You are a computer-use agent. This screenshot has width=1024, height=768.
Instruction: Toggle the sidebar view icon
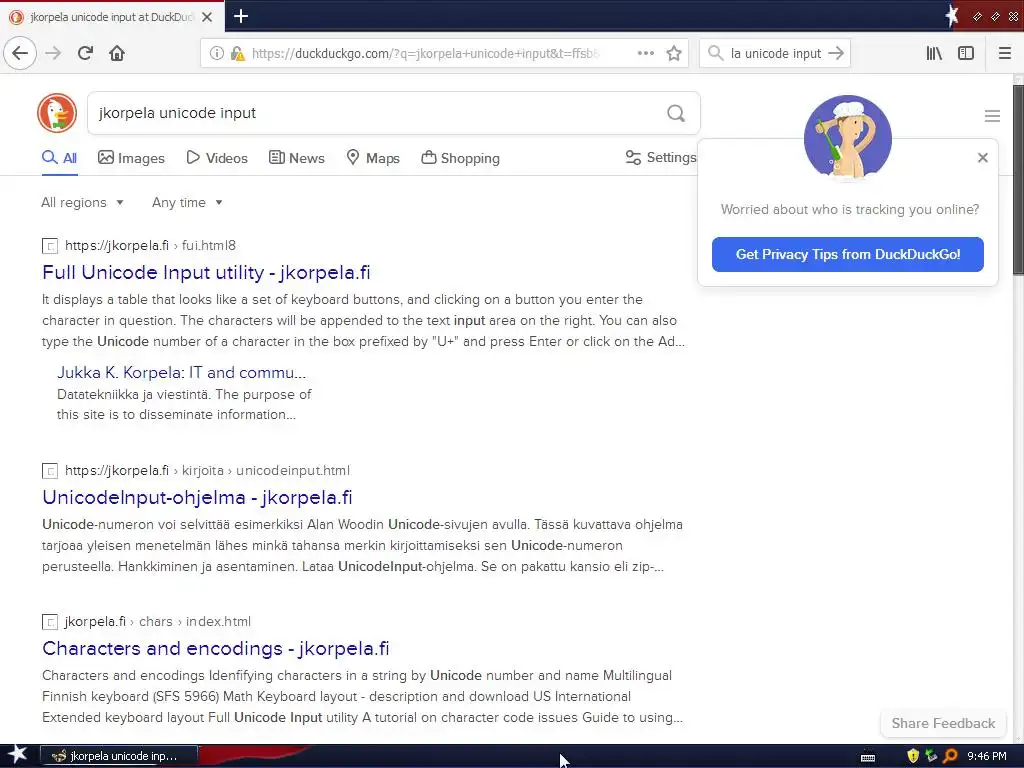pyautogui.click(x=966, y=53)
